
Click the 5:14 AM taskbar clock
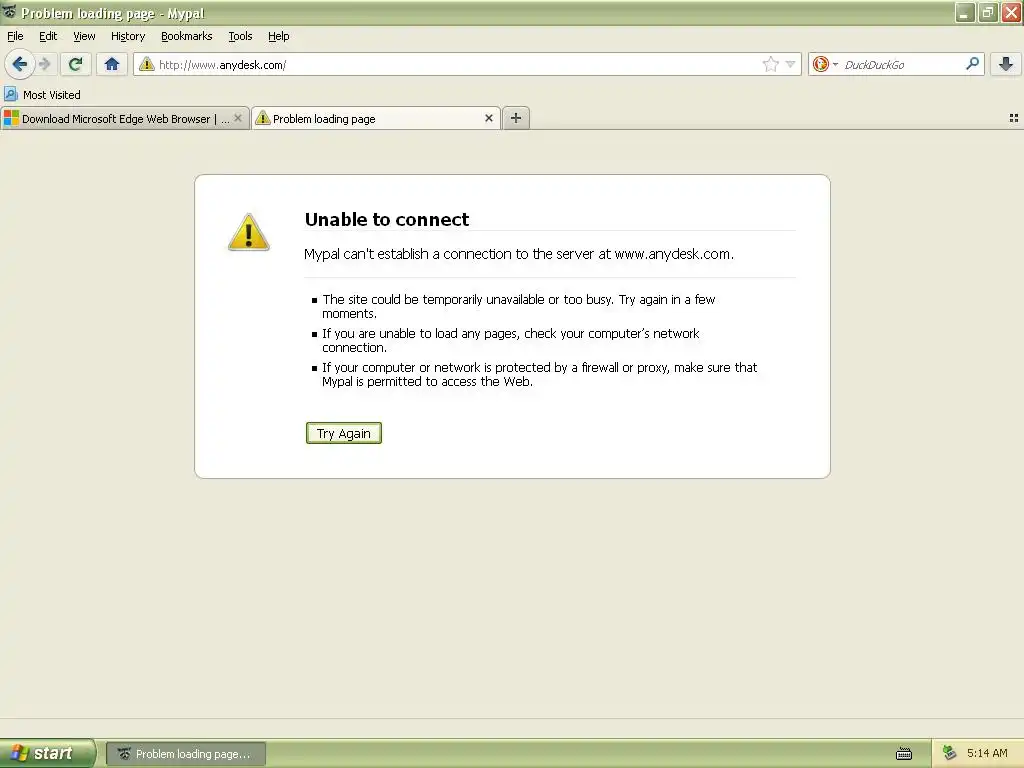click(x=987, y=753)
